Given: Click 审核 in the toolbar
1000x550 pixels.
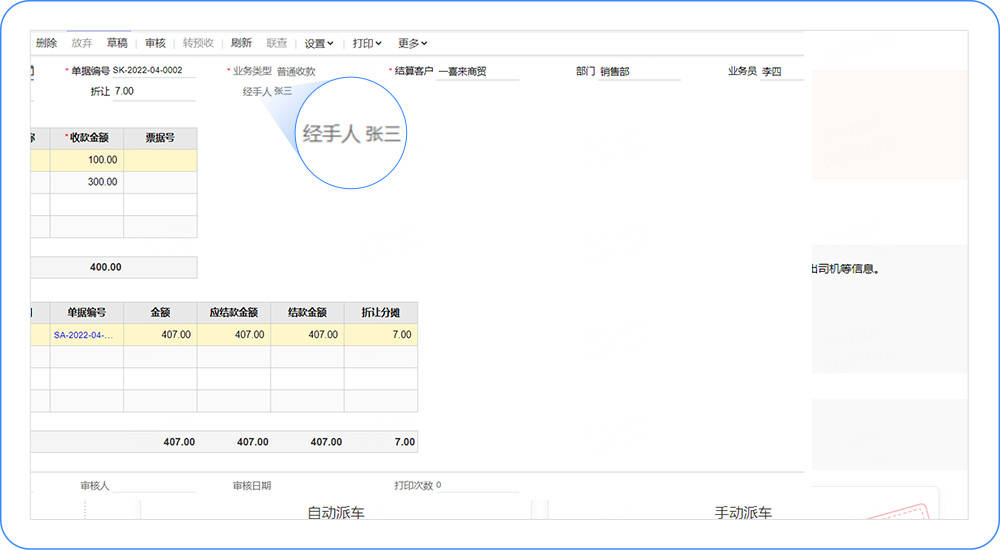Looking at the screenshot, I should click(155, 43).
